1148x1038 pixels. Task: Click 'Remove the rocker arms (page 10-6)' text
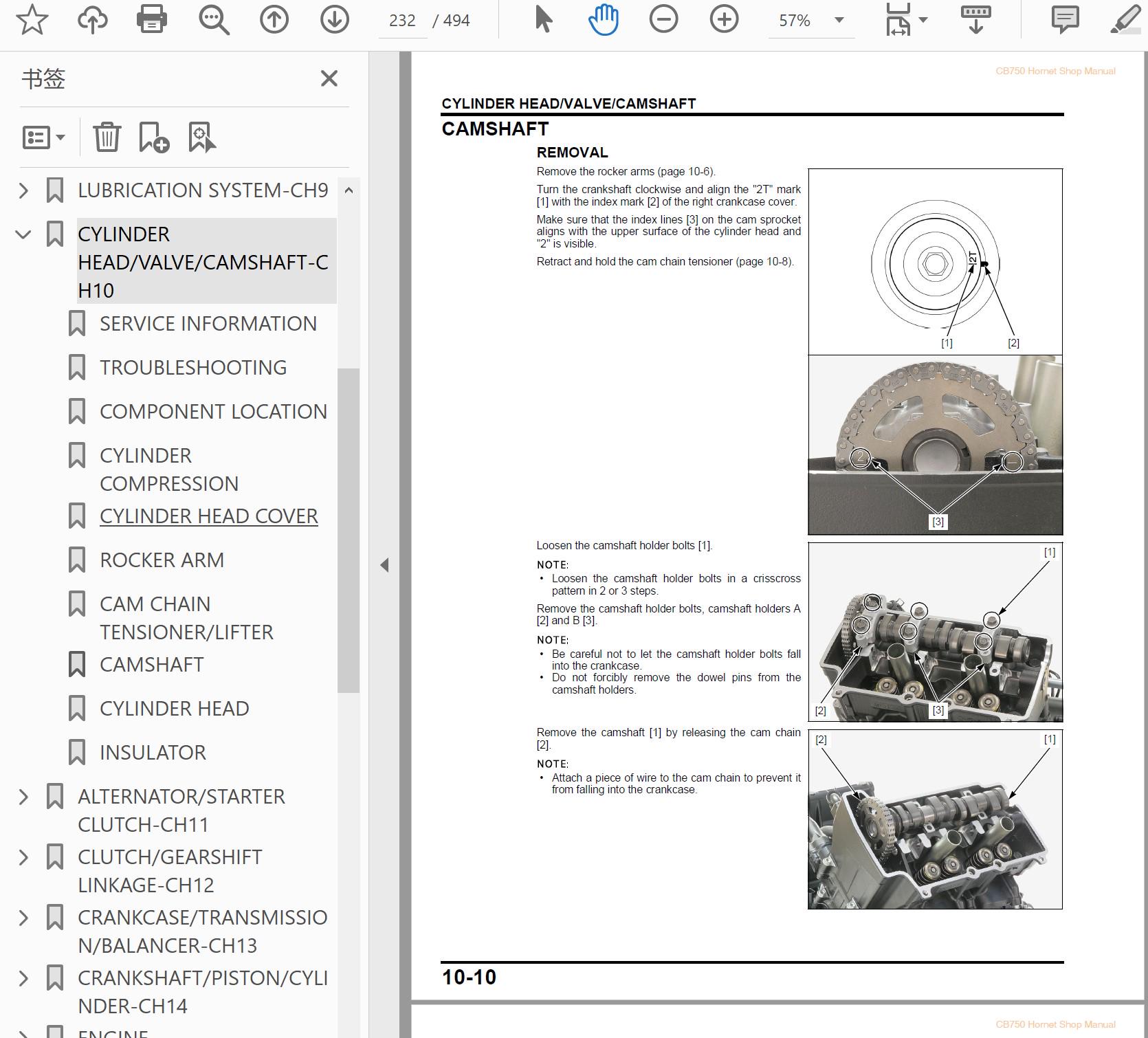(x=626, y=171)
